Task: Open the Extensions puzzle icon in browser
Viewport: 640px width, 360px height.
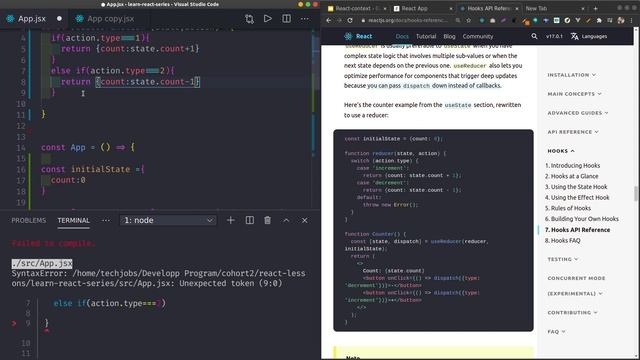Action: (x=599, y=20)
